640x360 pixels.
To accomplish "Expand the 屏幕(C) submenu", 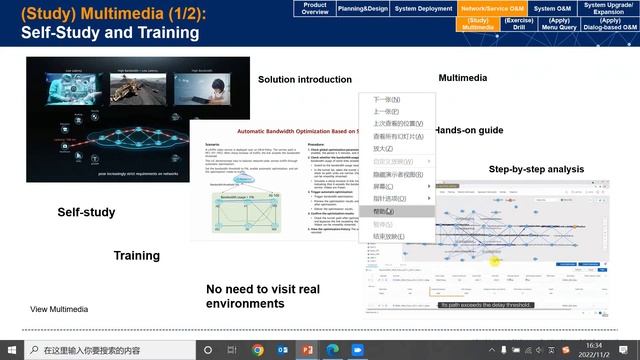I will point(397,187).
